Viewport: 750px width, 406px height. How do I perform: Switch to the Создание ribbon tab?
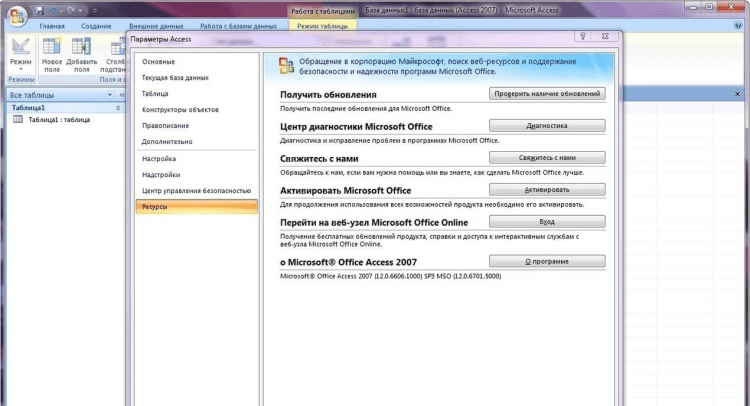tap(96, 26)
